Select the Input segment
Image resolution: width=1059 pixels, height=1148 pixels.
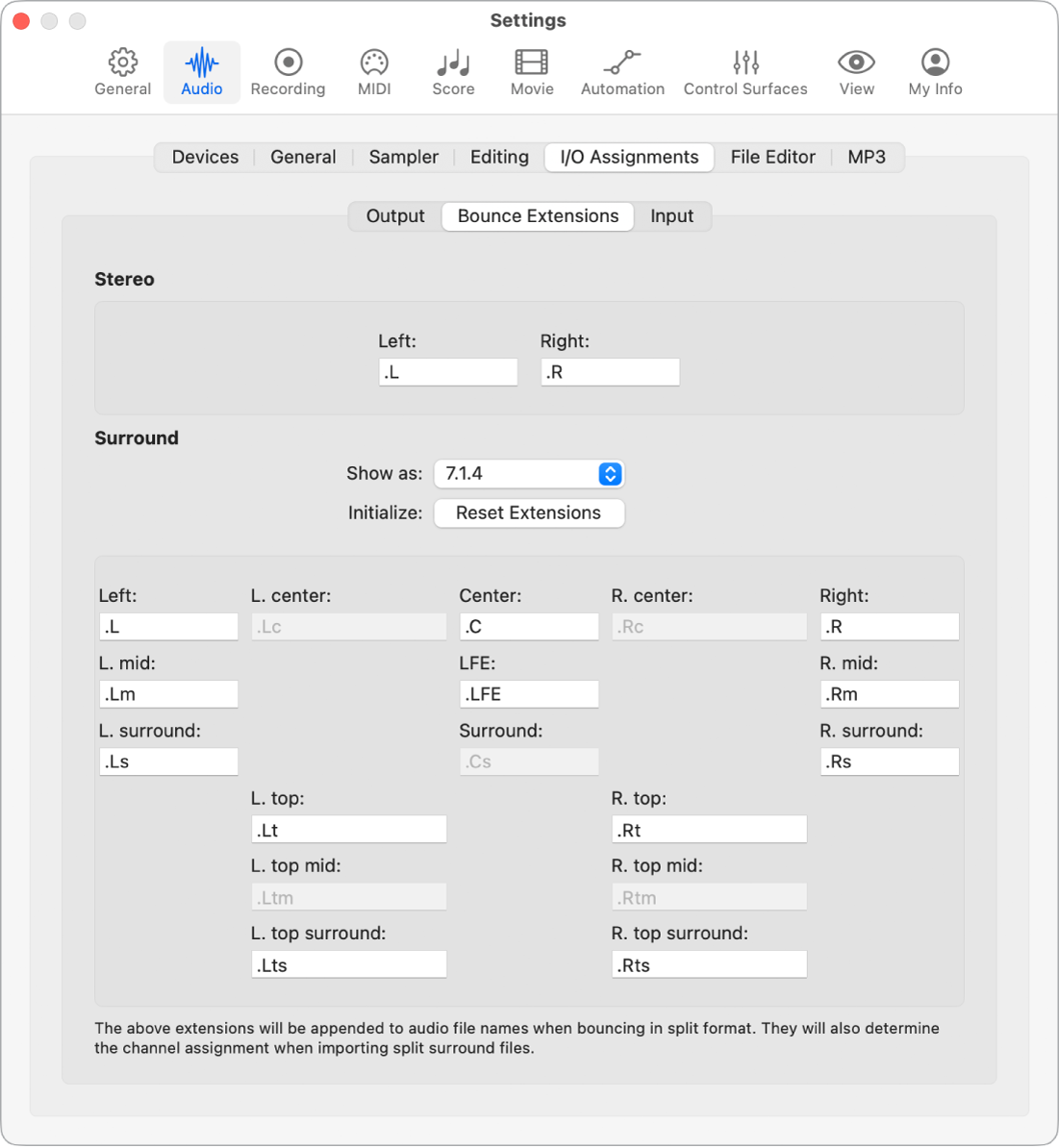pyautogui.click(x=671, y=216)
